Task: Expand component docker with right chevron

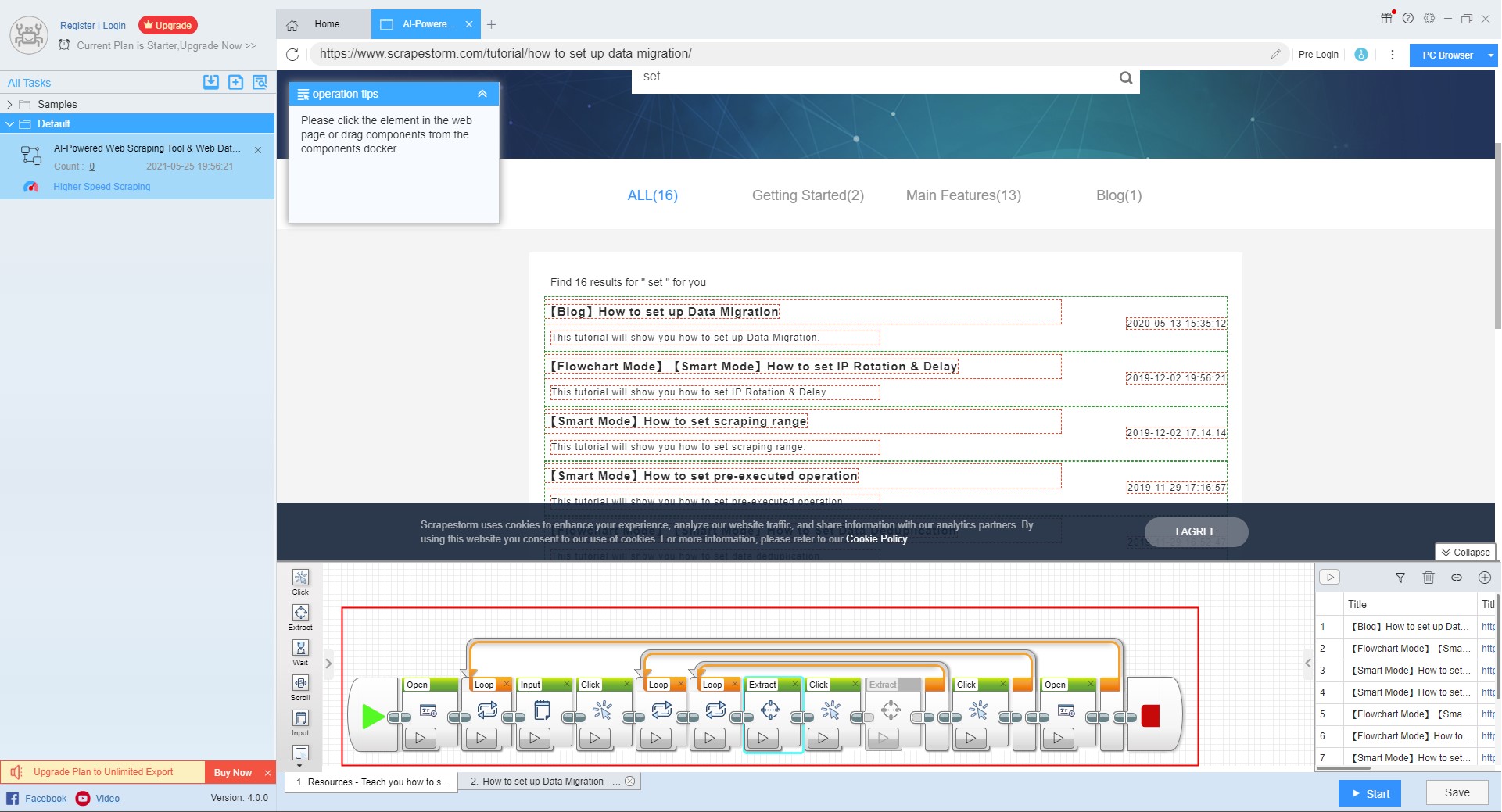Action: click(x=328, y=664)
